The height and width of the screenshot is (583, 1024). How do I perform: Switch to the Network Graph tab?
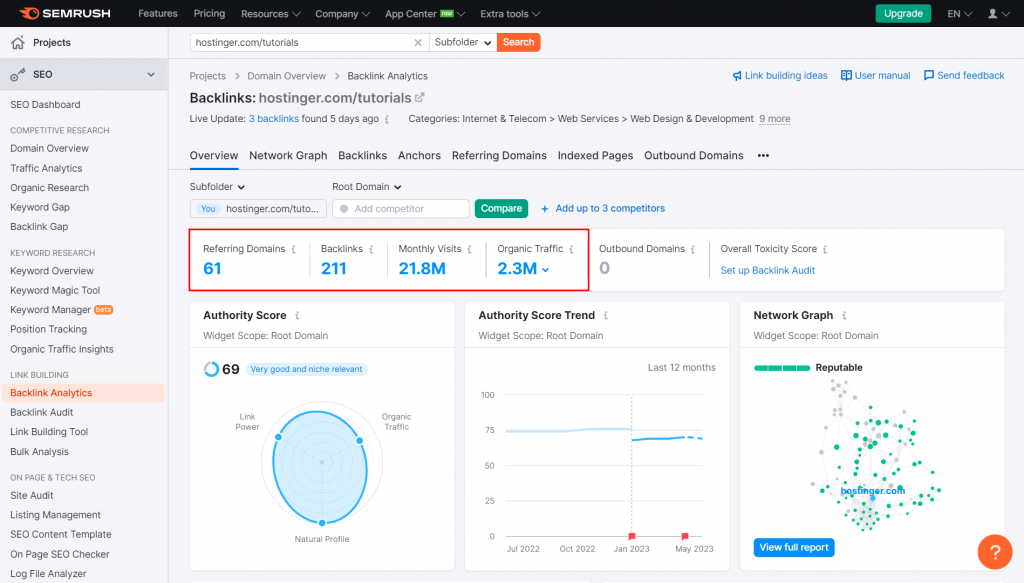click(x=288, y=156)
